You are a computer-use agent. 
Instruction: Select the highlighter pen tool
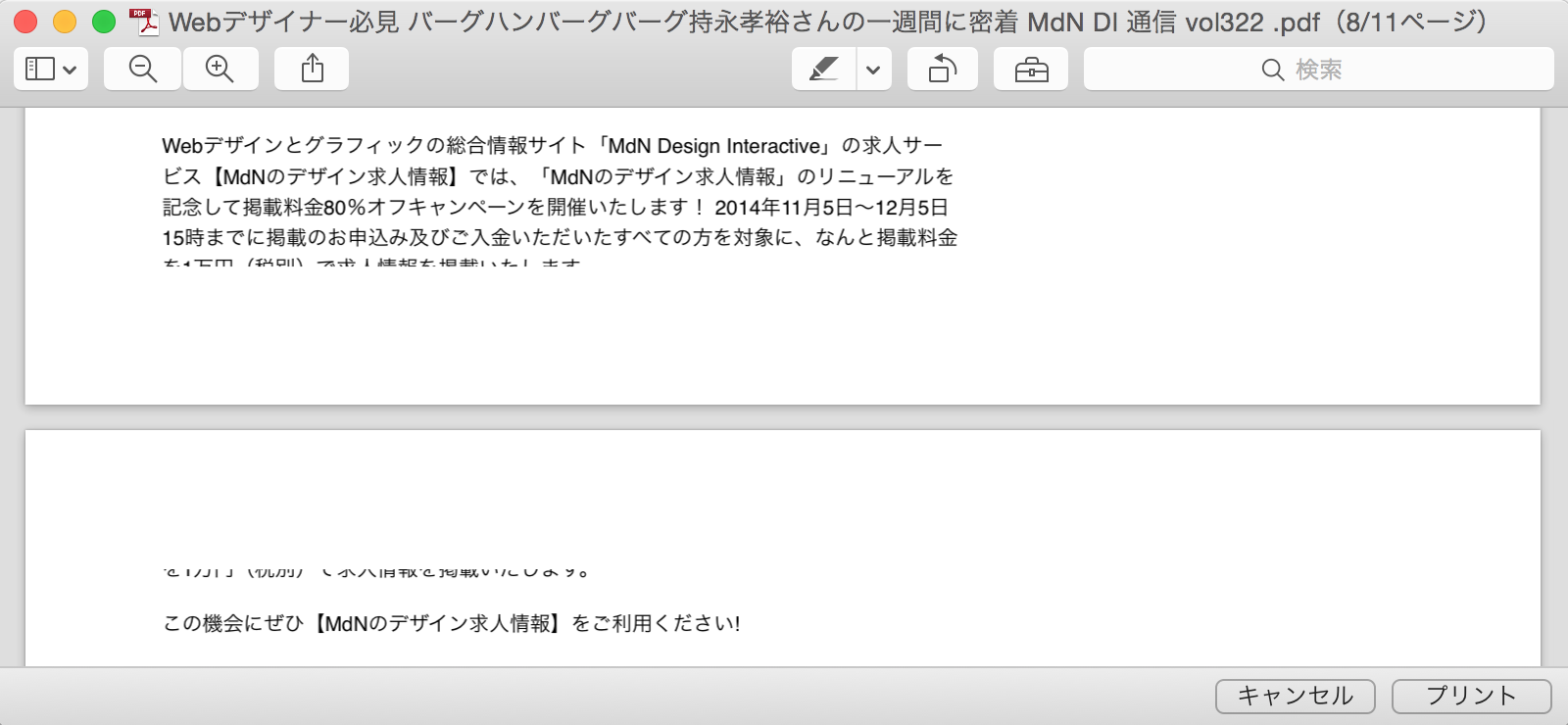[x=823, y=70]
